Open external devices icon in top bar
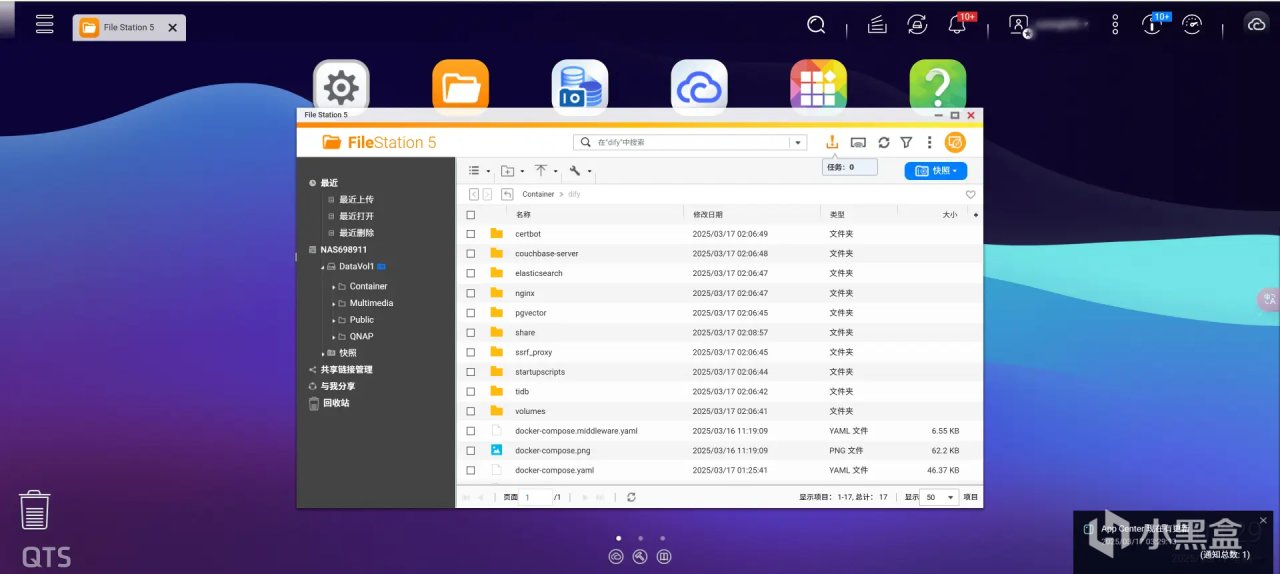The width and height of the screenshot is (1280, 574). (x=917, y=25)
